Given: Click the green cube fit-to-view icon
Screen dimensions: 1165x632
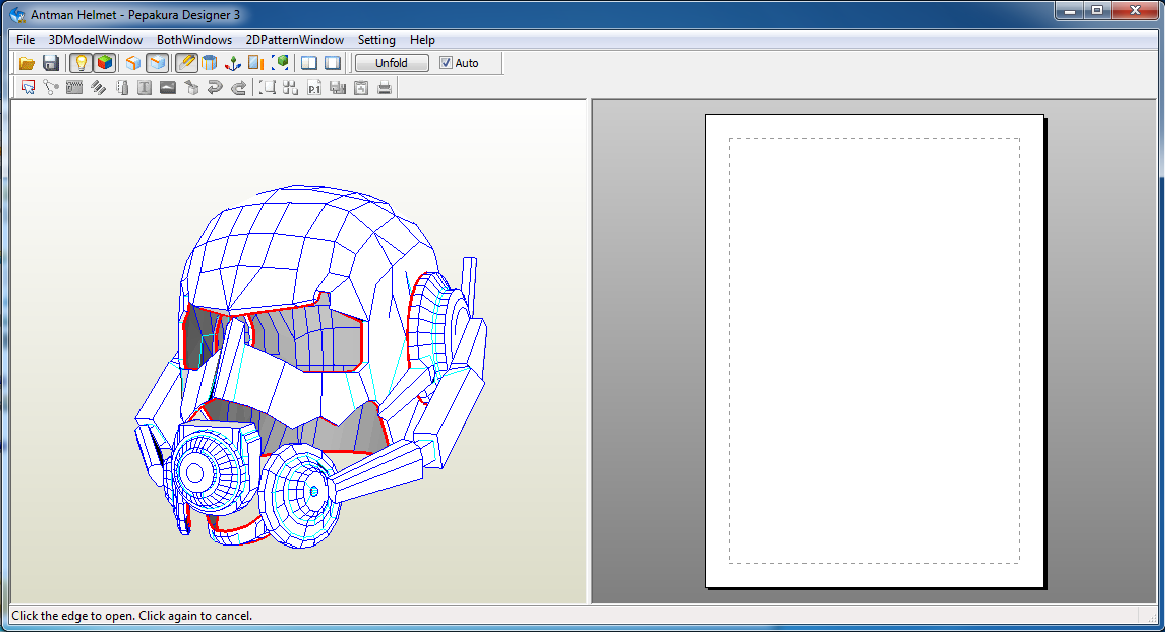Looking at the screenshot, I should [280, 63].
